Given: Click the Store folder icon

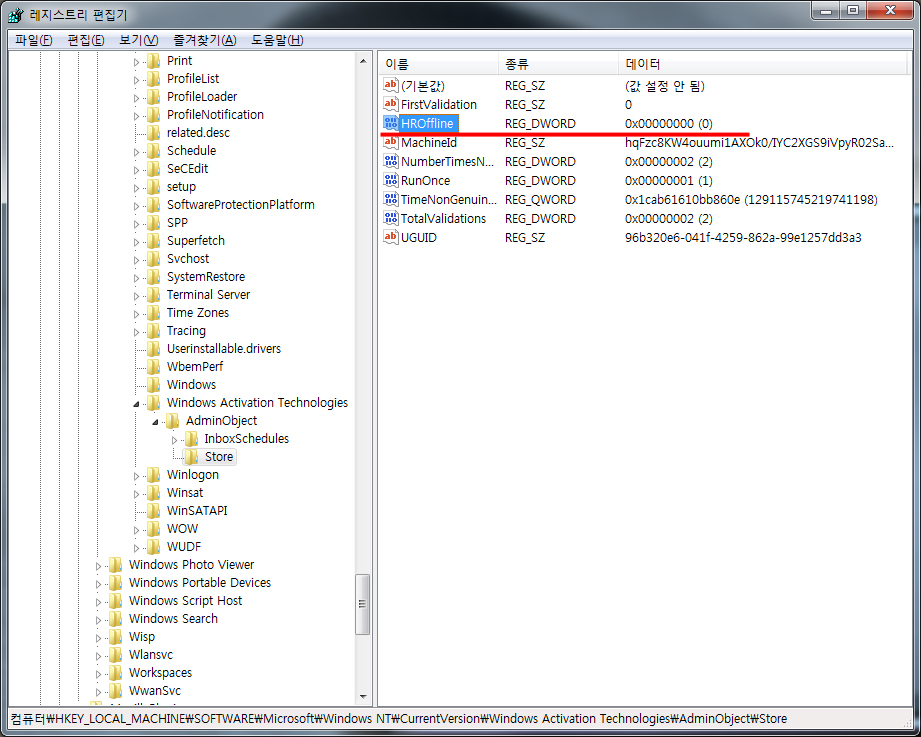Looking at the screenshot, I should 191,457.
